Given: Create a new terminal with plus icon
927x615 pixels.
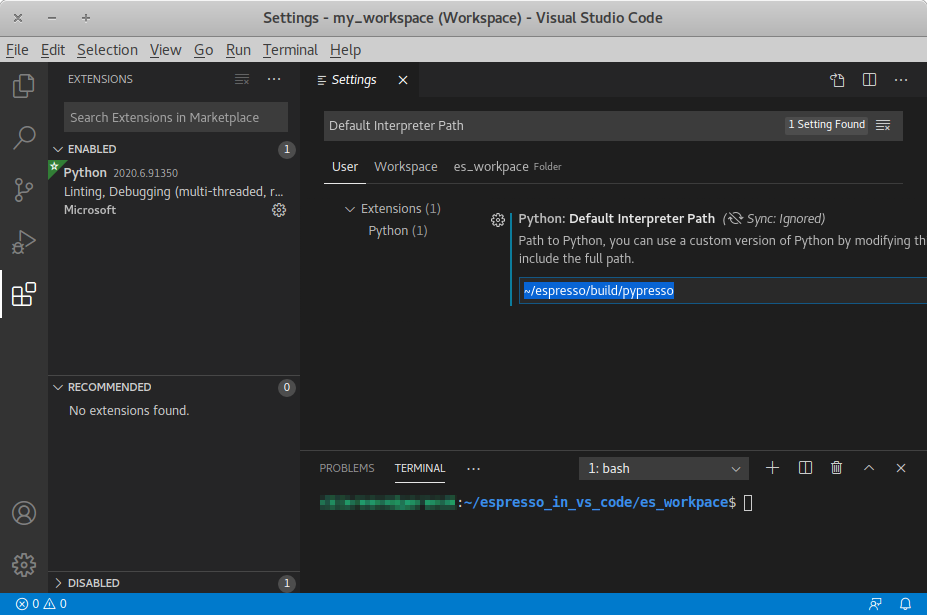Looking at the screenshot, I should [x=772, y=468].
